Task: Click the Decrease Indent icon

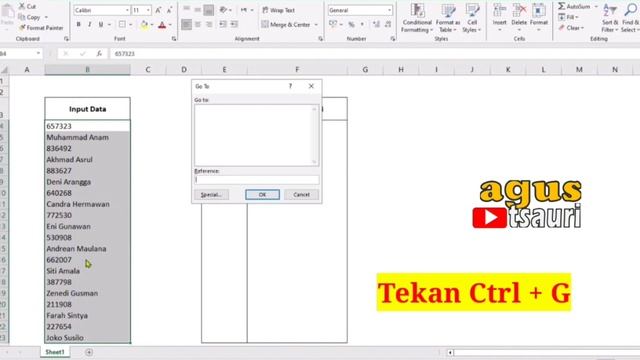Action: (x=223, y=24)
